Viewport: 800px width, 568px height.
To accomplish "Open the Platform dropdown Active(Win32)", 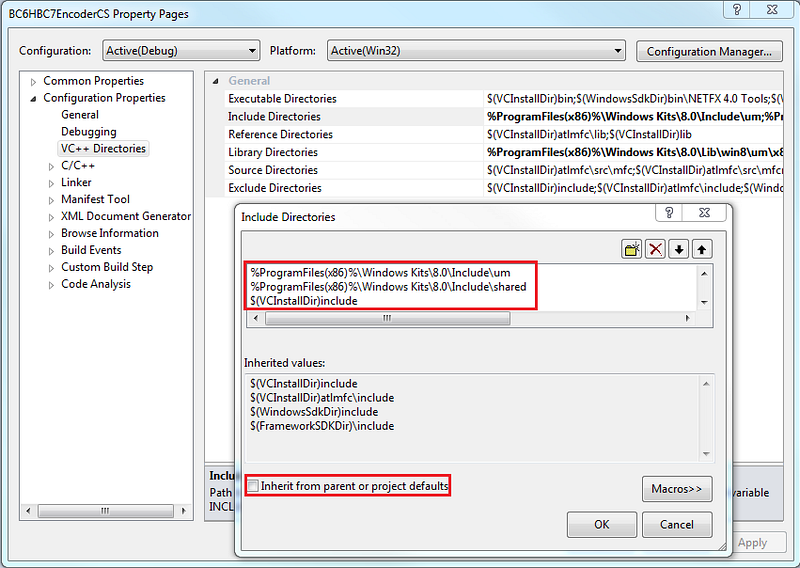I will 476,51.
